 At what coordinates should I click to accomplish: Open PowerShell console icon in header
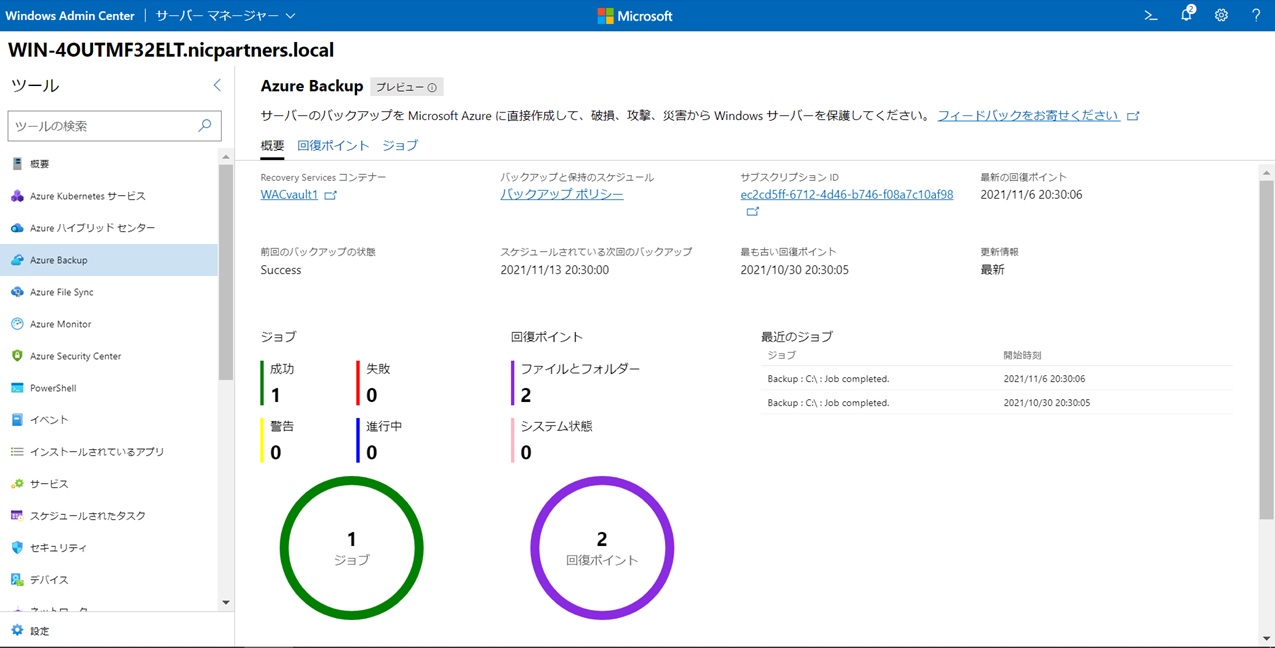pyautogui.click(x=1150, y=16)
